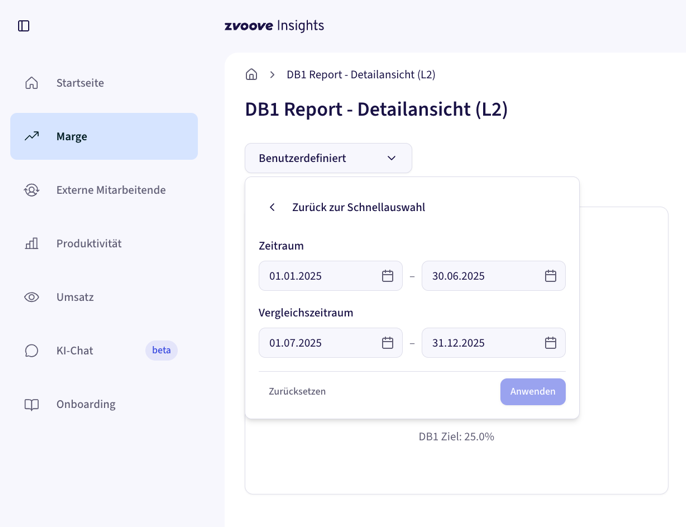
Task: Click the home breadcrumb icon
Action: pos(252,74)
